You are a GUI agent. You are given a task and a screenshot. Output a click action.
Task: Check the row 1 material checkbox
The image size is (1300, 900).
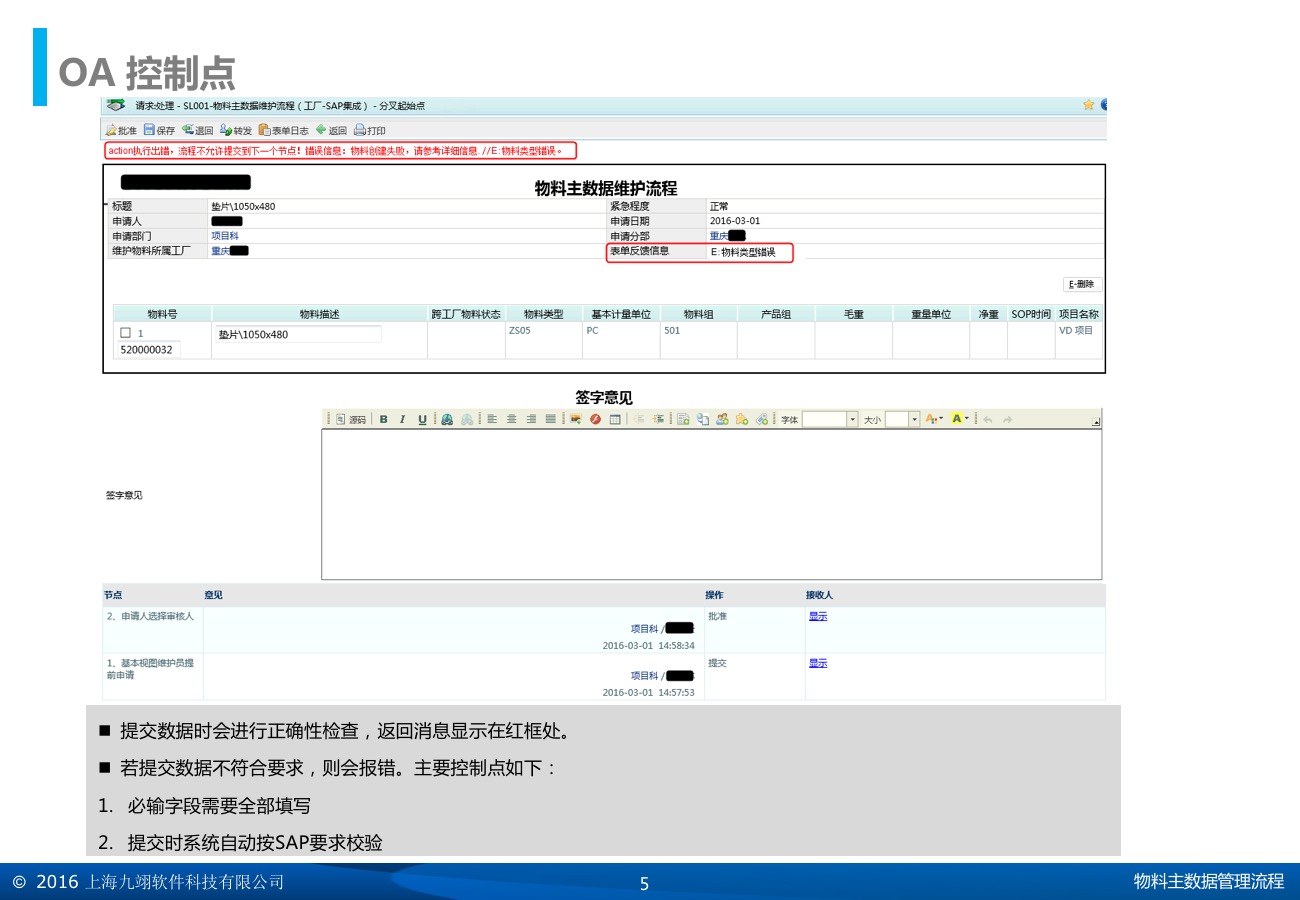click(x=125, y=333)
